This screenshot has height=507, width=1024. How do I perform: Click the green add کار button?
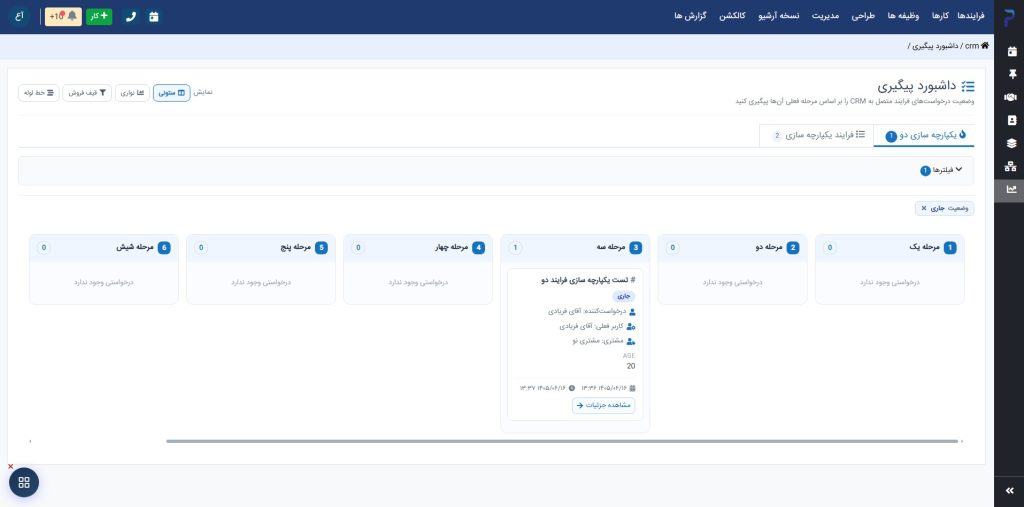pos(99,16)
